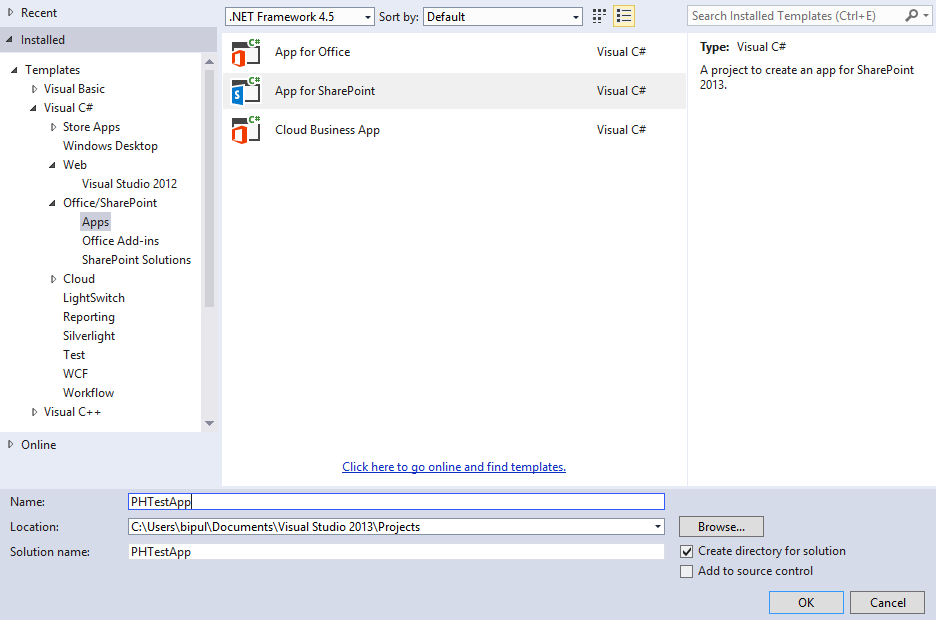
Task: Open the Location path dropdown arrow
Action: 657,527
